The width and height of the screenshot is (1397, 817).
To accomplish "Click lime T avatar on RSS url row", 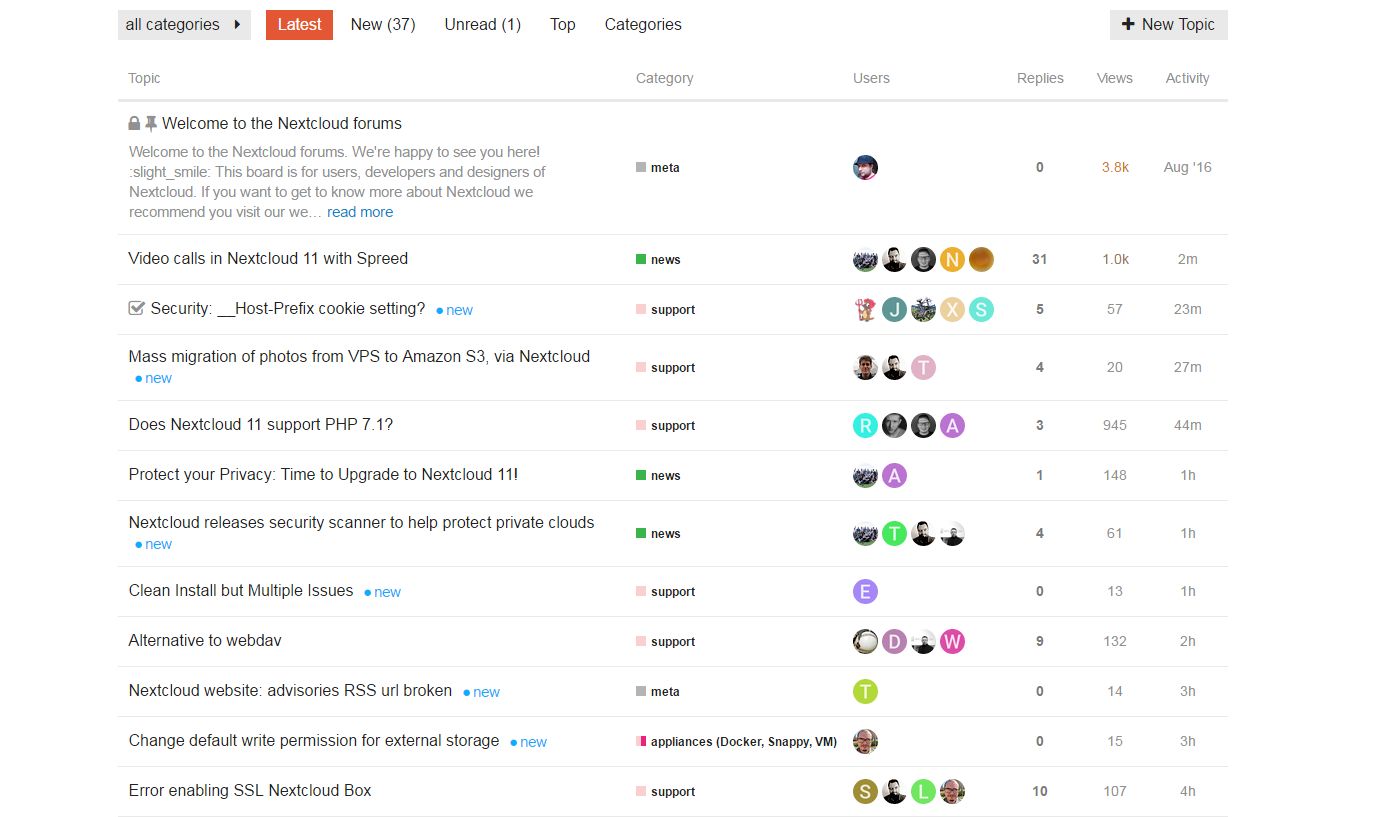I will pos(866,692).
